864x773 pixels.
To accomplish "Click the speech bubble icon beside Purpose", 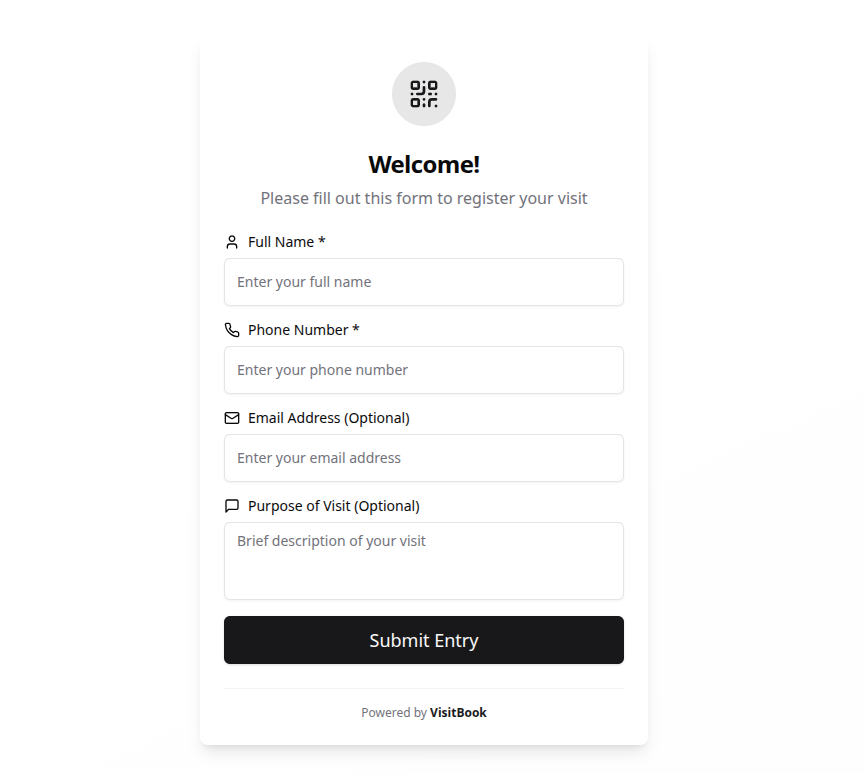I will point(232,506).
